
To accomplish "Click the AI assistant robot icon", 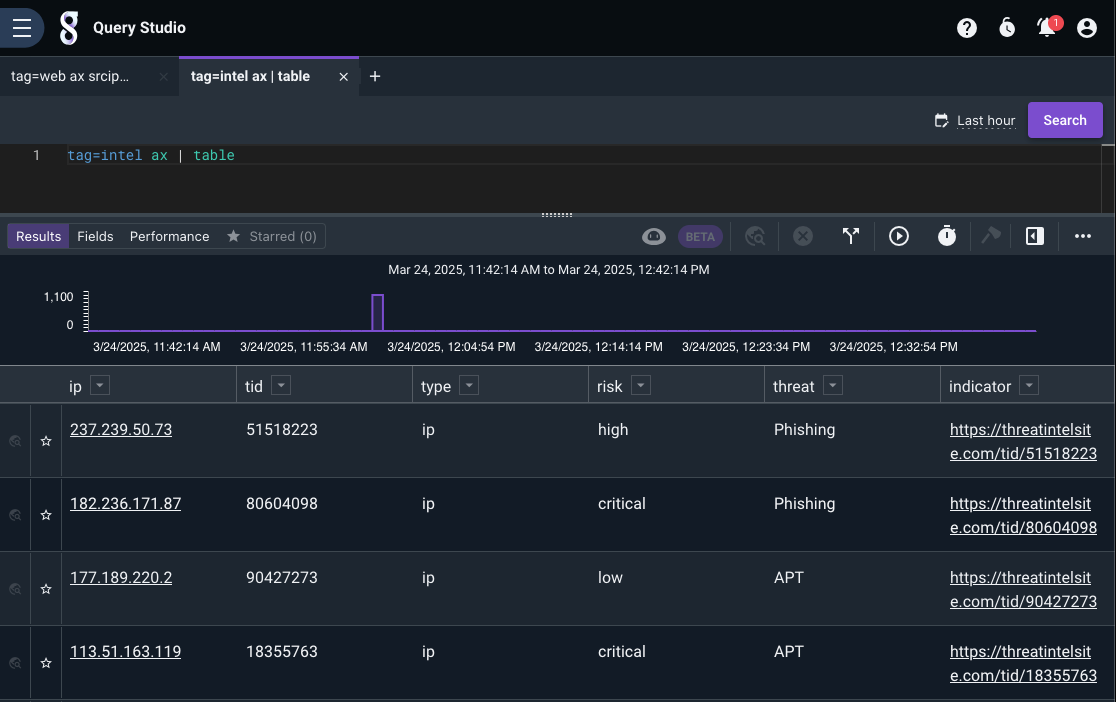I will pos(653,236).
